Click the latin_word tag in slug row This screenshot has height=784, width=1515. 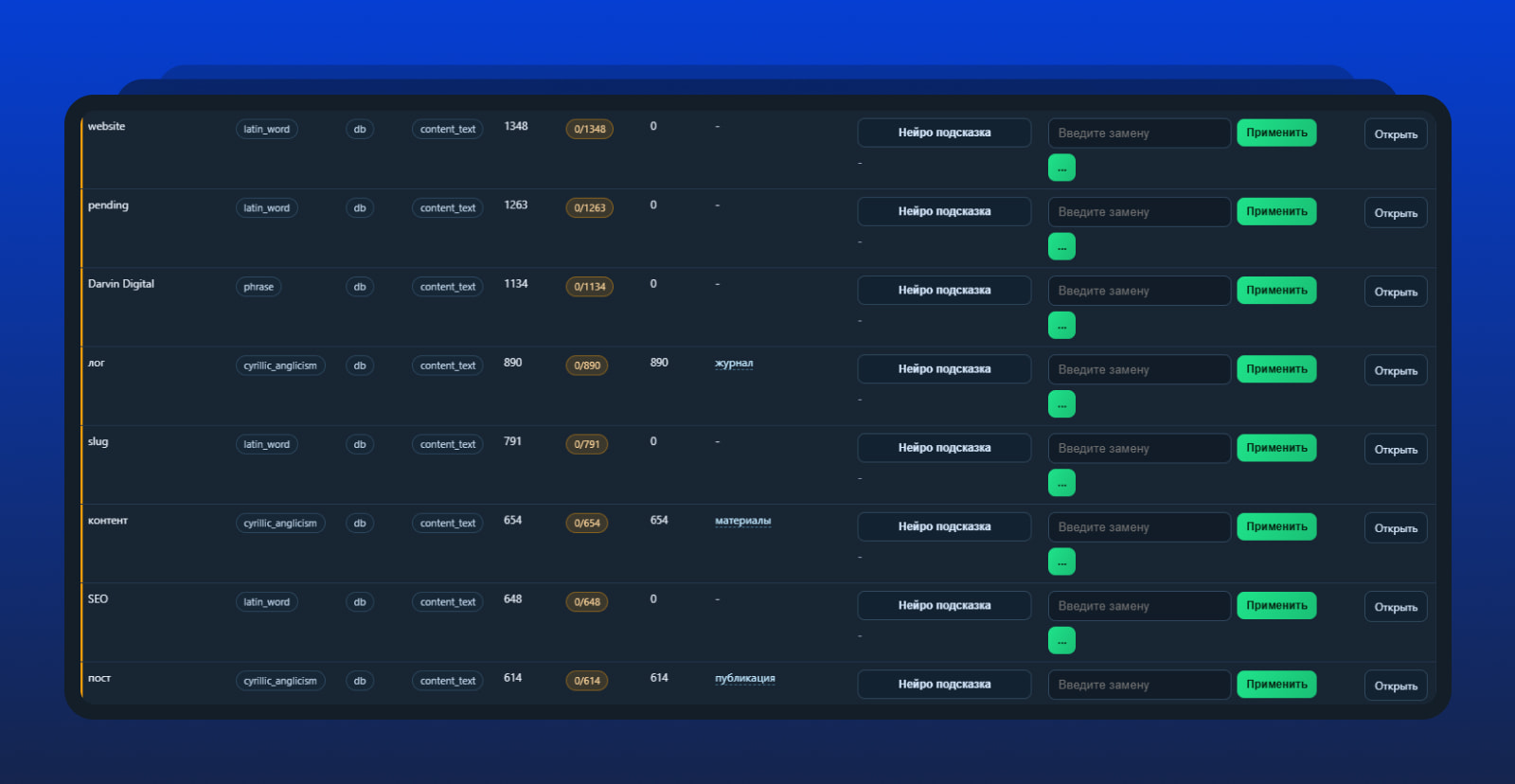266,444
